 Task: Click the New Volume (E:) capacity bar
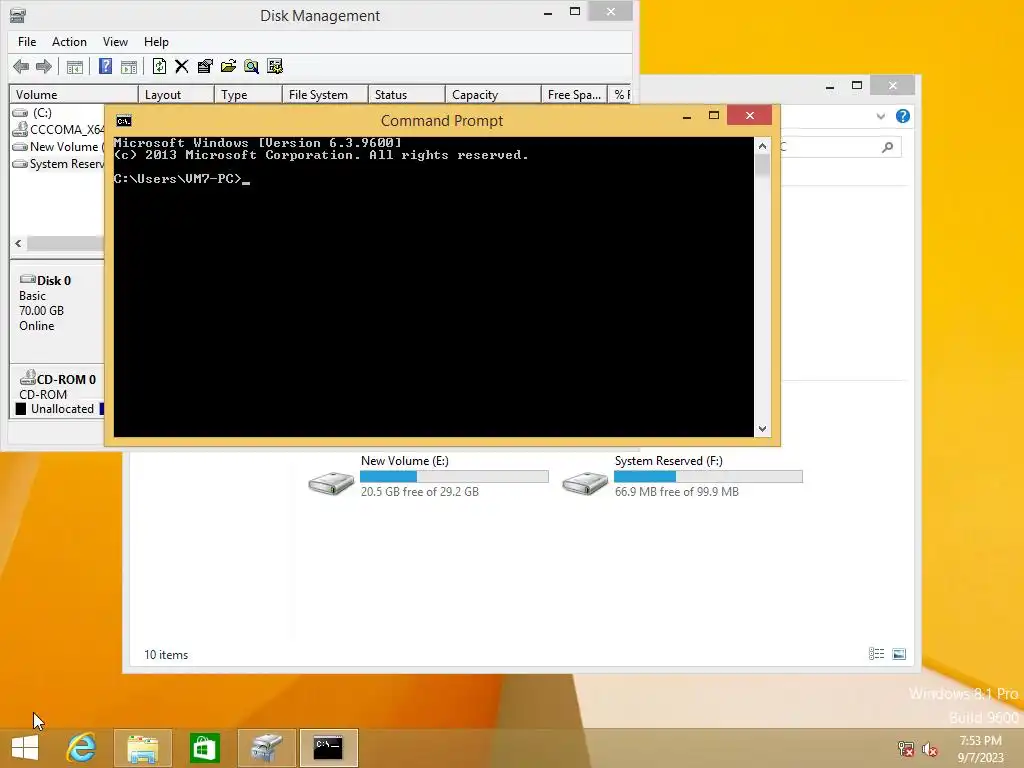click(455, 477)
